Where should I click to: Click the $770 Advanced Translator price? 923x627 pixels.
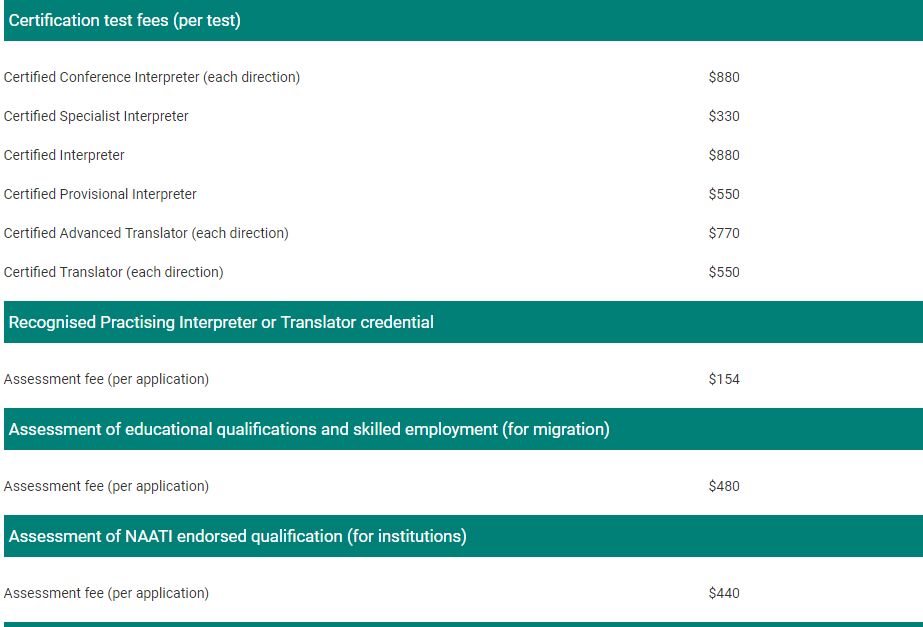(724, 233)
